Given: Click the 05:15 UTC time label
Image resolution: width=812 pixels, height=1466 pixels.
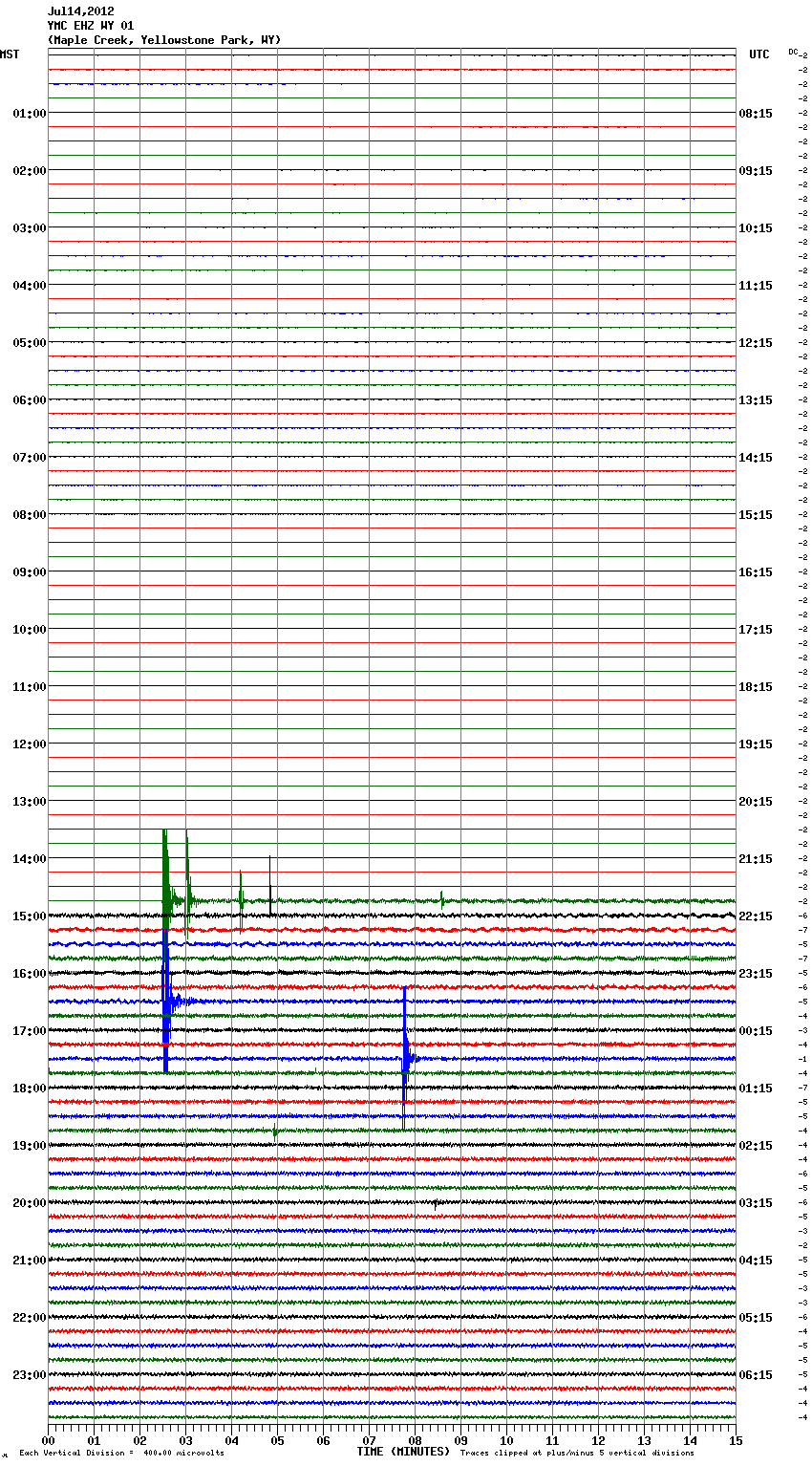Looking at the screenshot, I should (x=756, y=1318).
